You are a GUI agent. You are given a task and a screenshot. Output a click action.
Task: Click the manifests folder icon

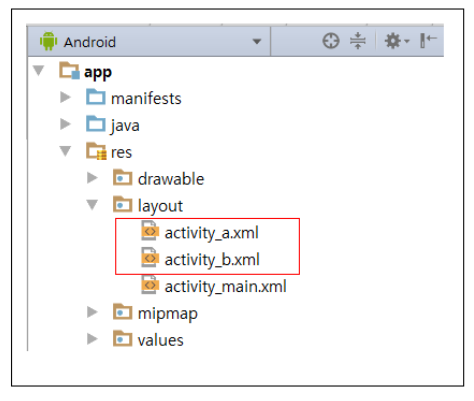pos(96,97)
